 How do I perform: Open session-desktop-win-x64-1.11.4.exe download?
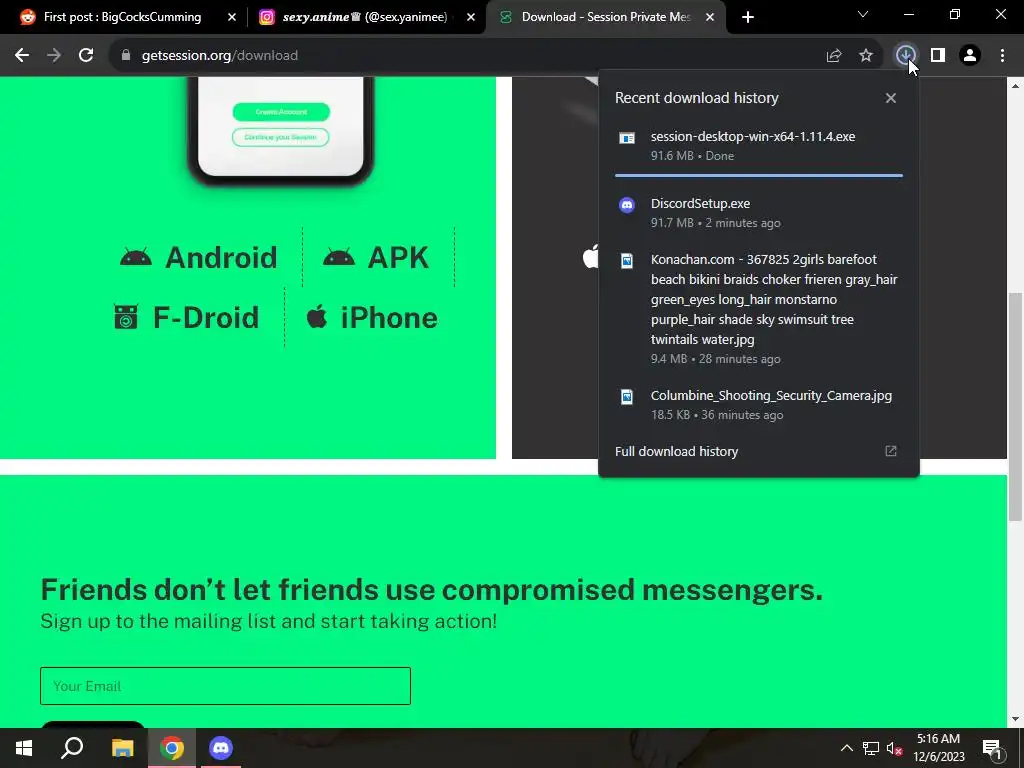(x=759, y=146)
